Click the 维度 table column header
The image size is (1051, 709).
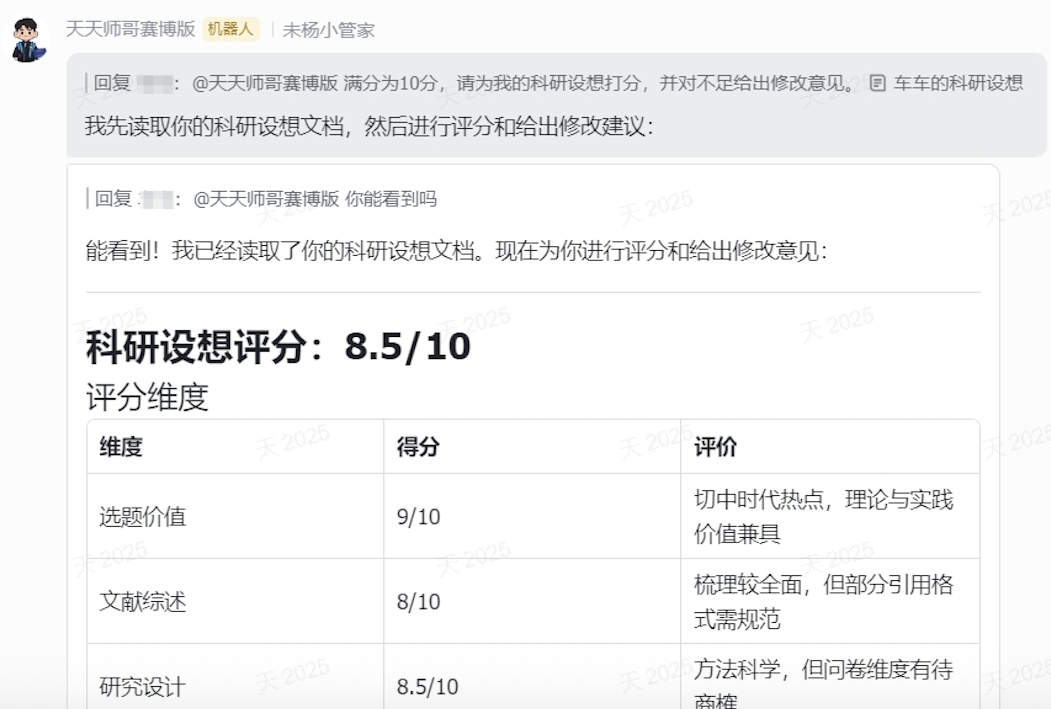point(121,447)
